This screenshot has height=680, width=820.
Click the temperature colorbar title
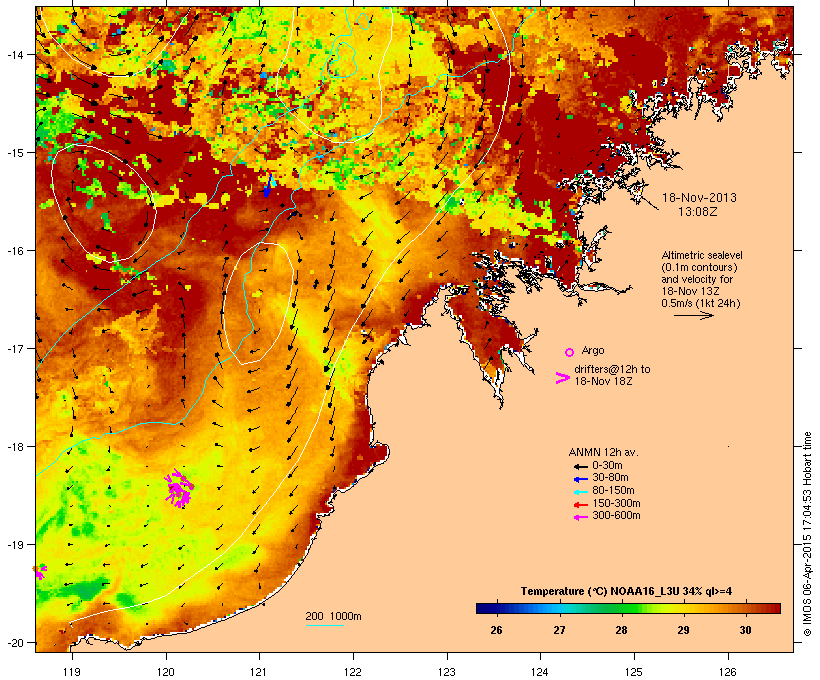[x=627, y=591]
